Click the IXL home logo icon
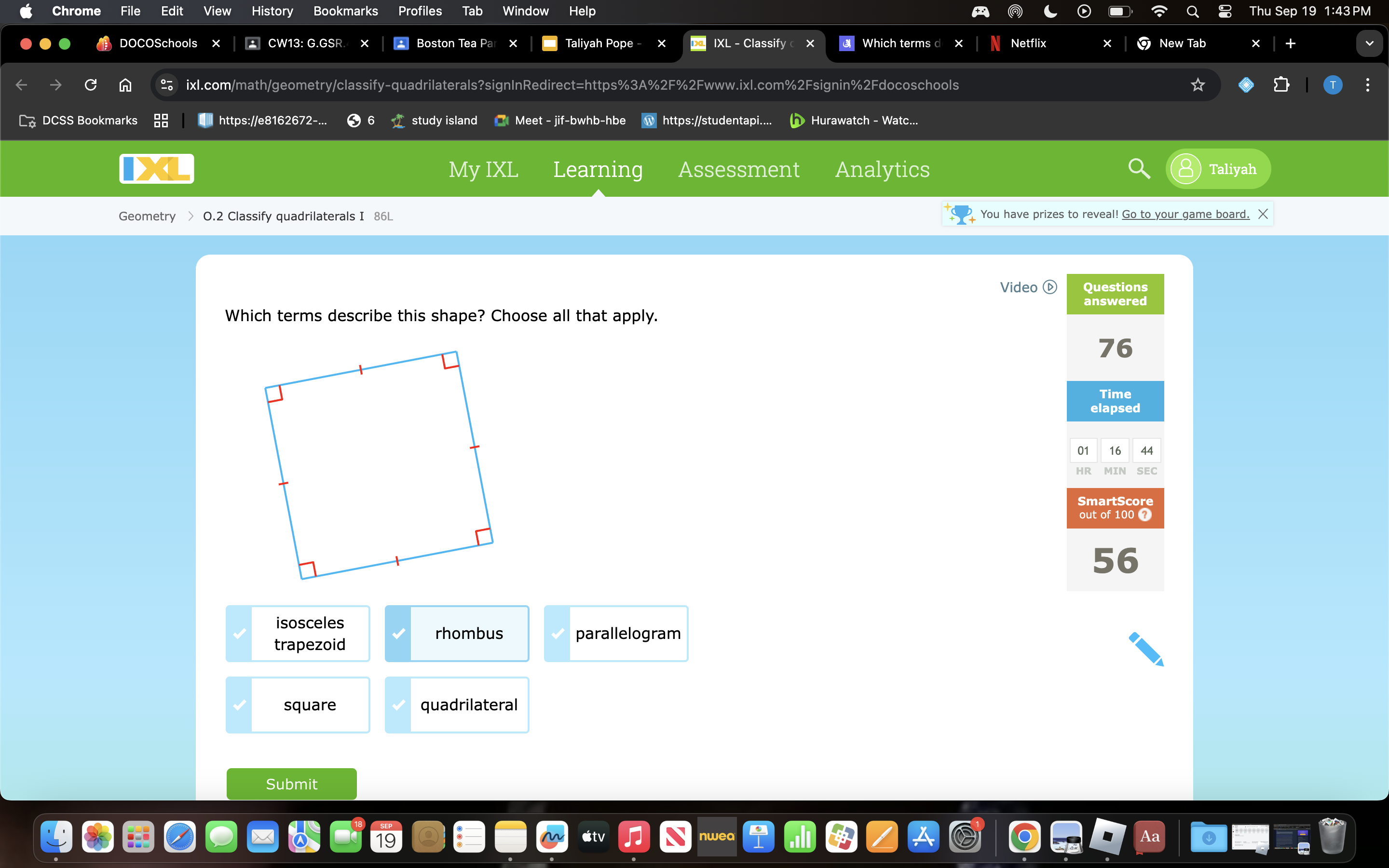The image size is (1389, 868). click(157, 169)
